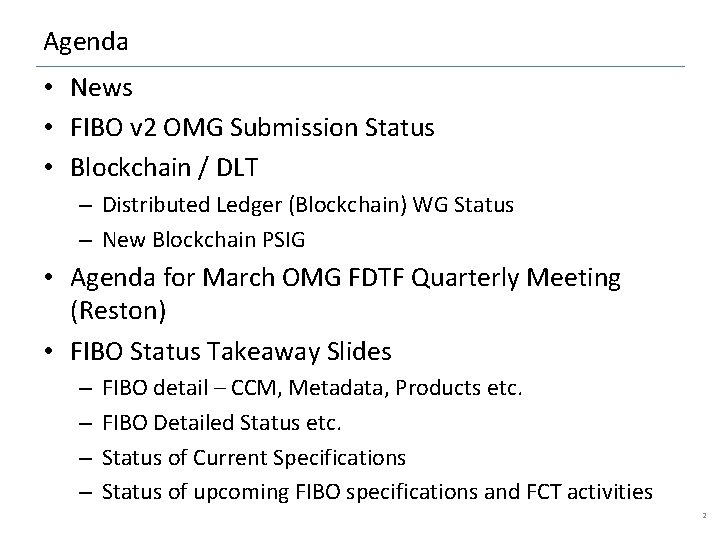This screenshot has width=720, height=540.
Task: Click 'Status of Current Specifications' sub-item
Action: click(254, 457)
